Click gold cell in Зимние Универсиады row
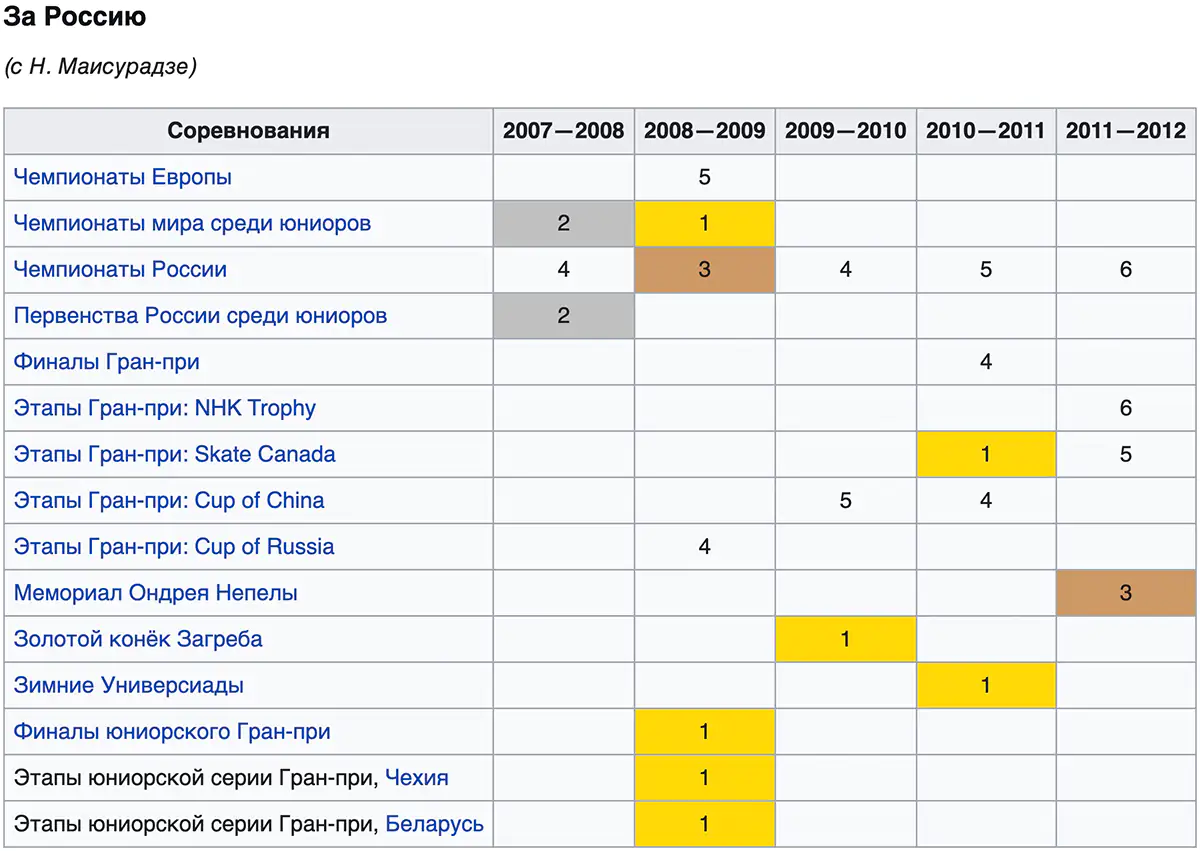1200x851 pixels. click(x=986, y=686)
